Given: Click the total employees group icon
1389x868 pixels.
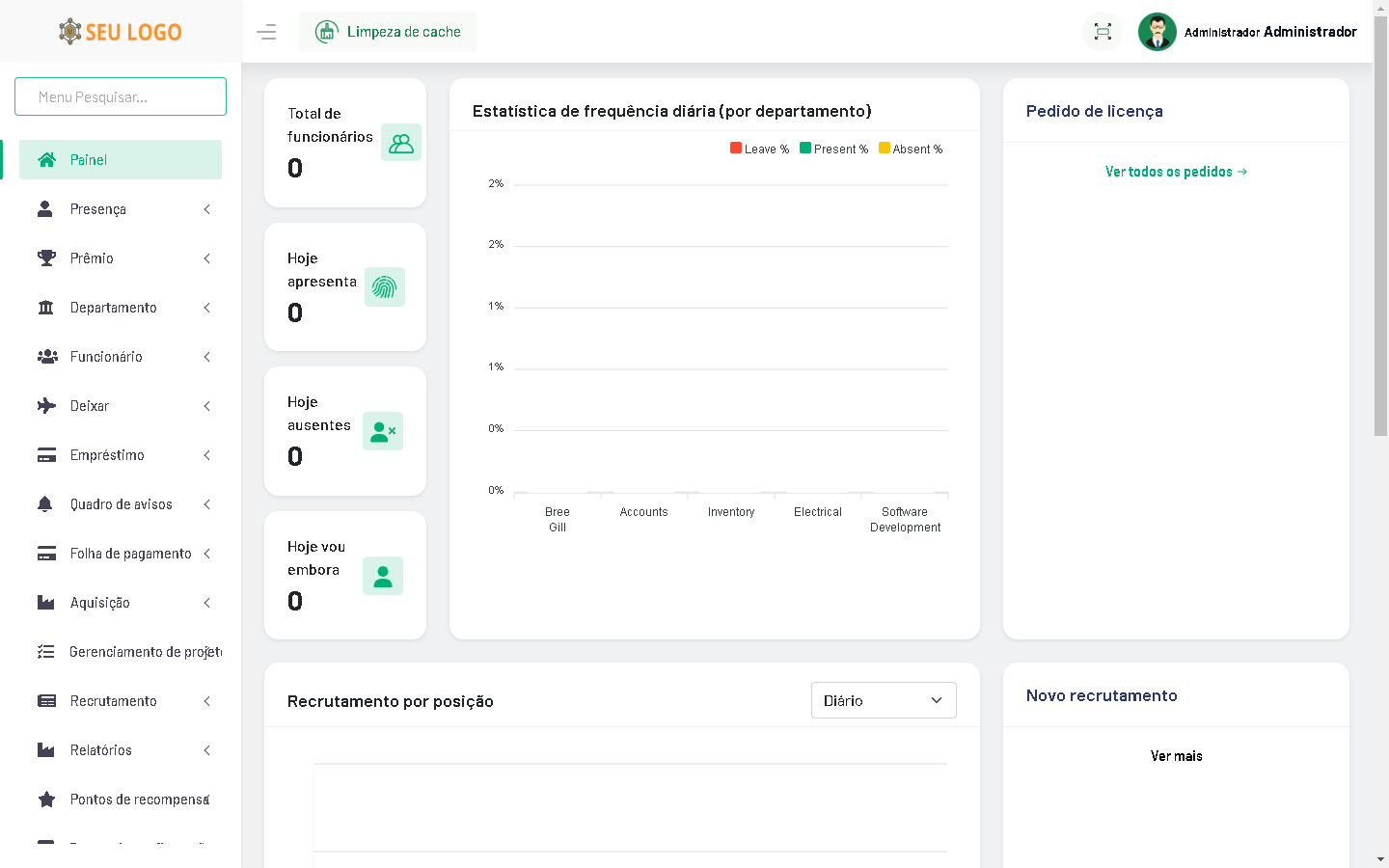Looking at the screenshot, I should pyautogui.click(x=400, y=143).
